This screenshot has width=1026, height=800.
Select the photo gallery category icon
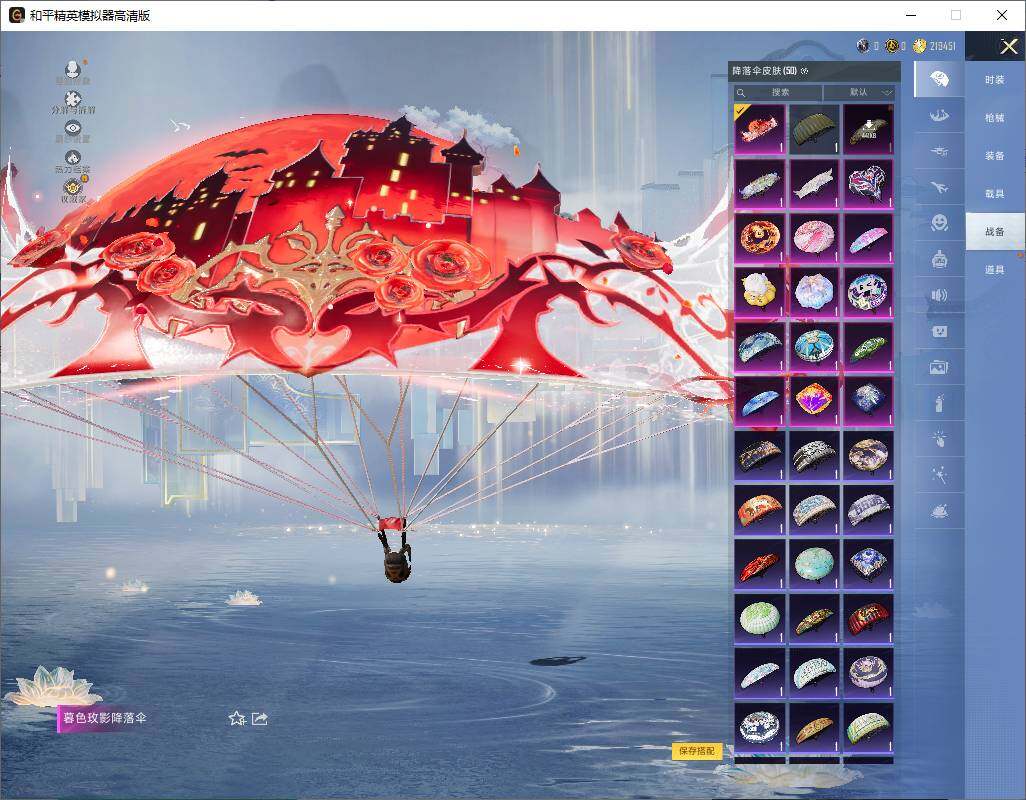coord(939,368)
